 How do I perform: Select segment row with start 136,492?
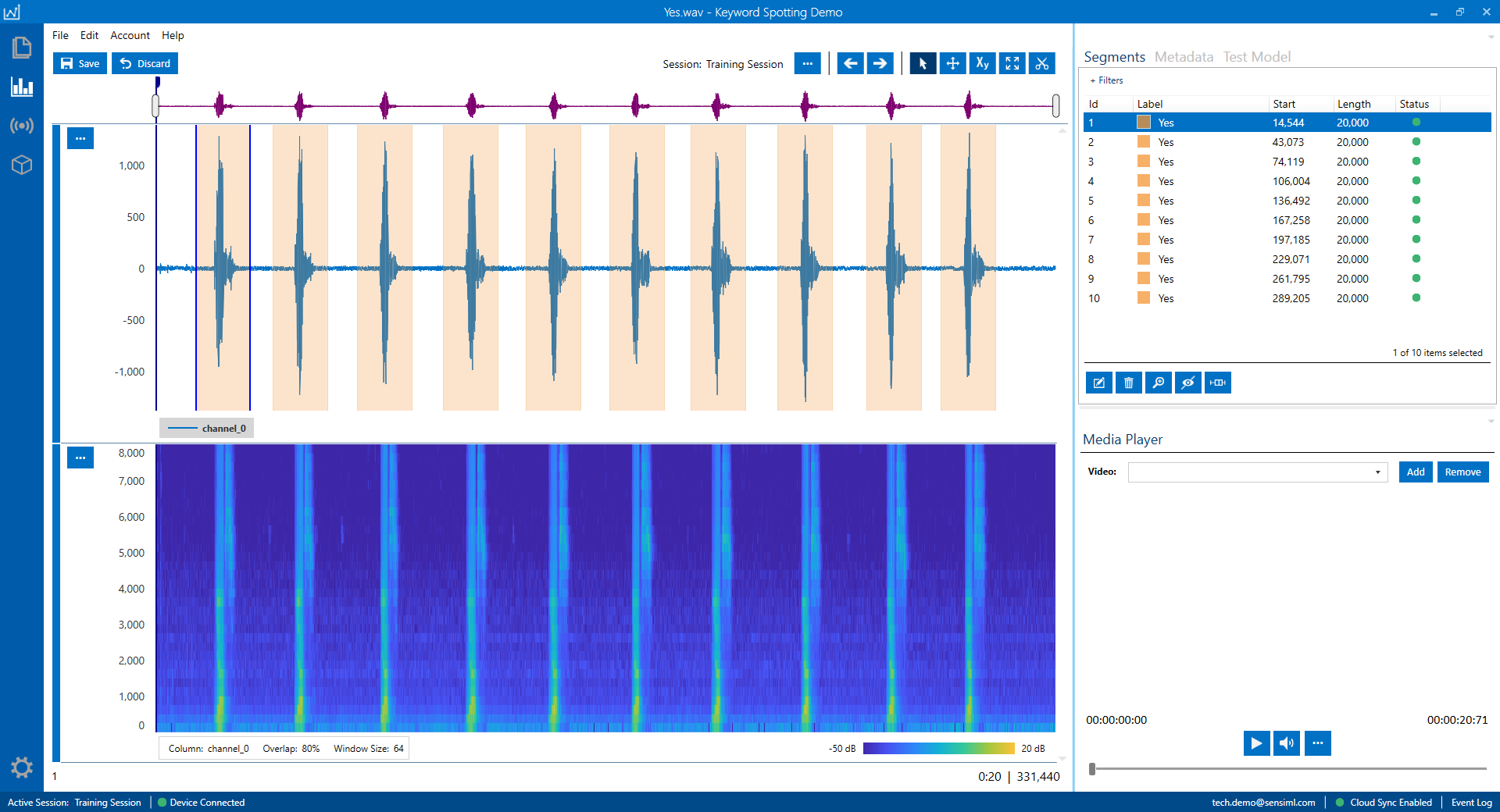(1287, 201)
